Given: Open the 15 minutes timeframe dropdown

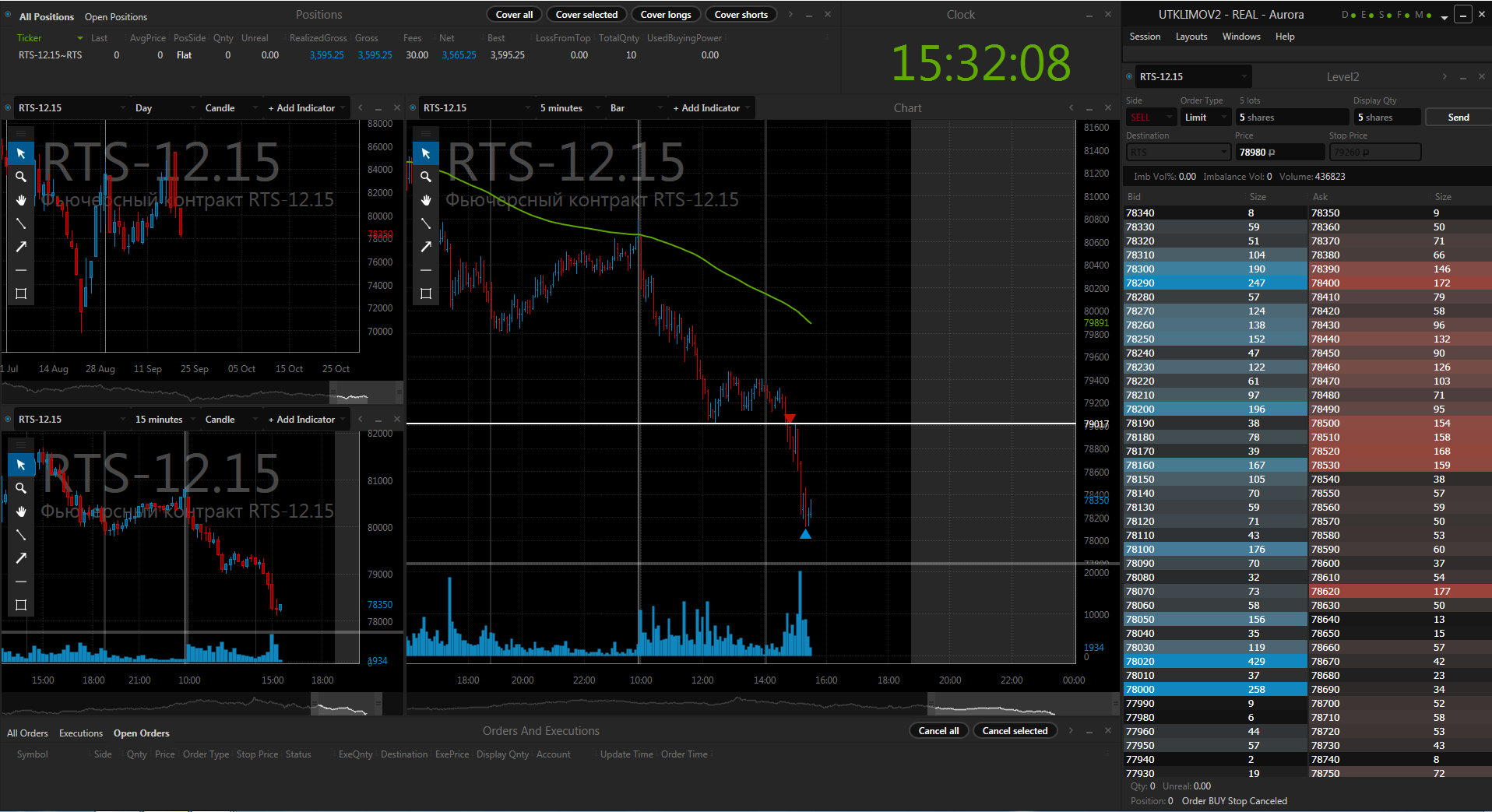Looking at the screenshot, I should 165,419.
